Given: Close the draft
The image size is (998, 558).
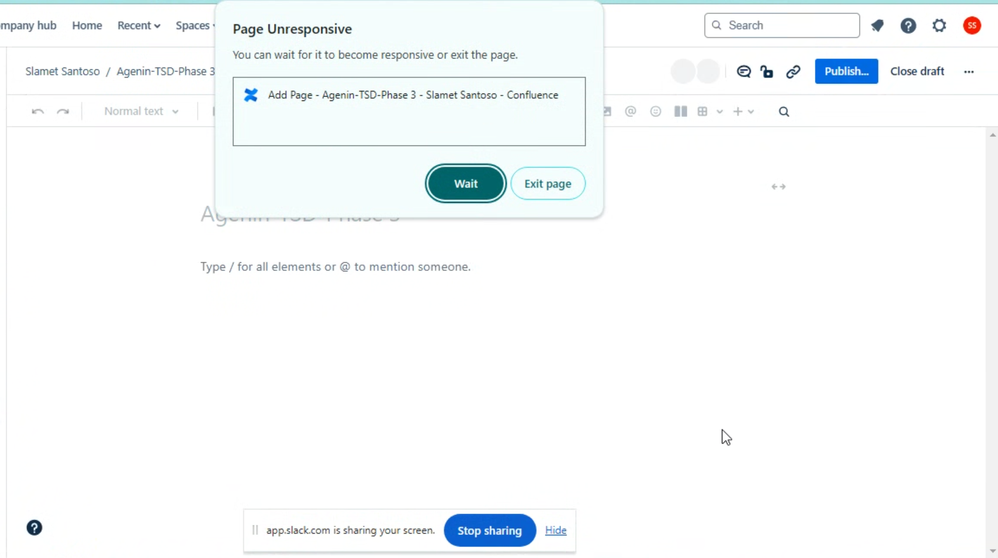Looking at the screenshot, I should [917, 71].
